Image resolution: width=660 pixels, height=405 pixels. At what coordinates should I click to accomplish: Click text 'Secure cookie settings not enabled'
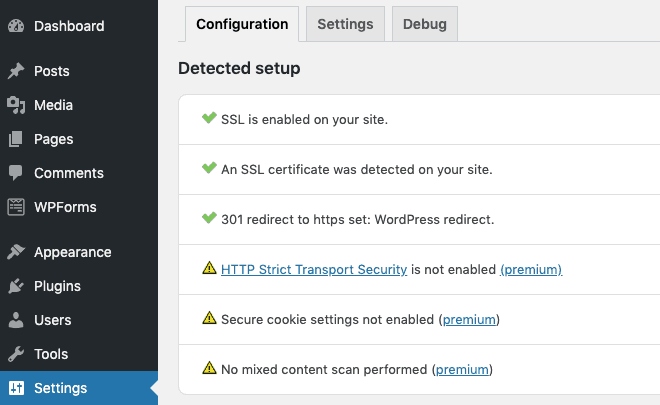(x=327, y=320)
